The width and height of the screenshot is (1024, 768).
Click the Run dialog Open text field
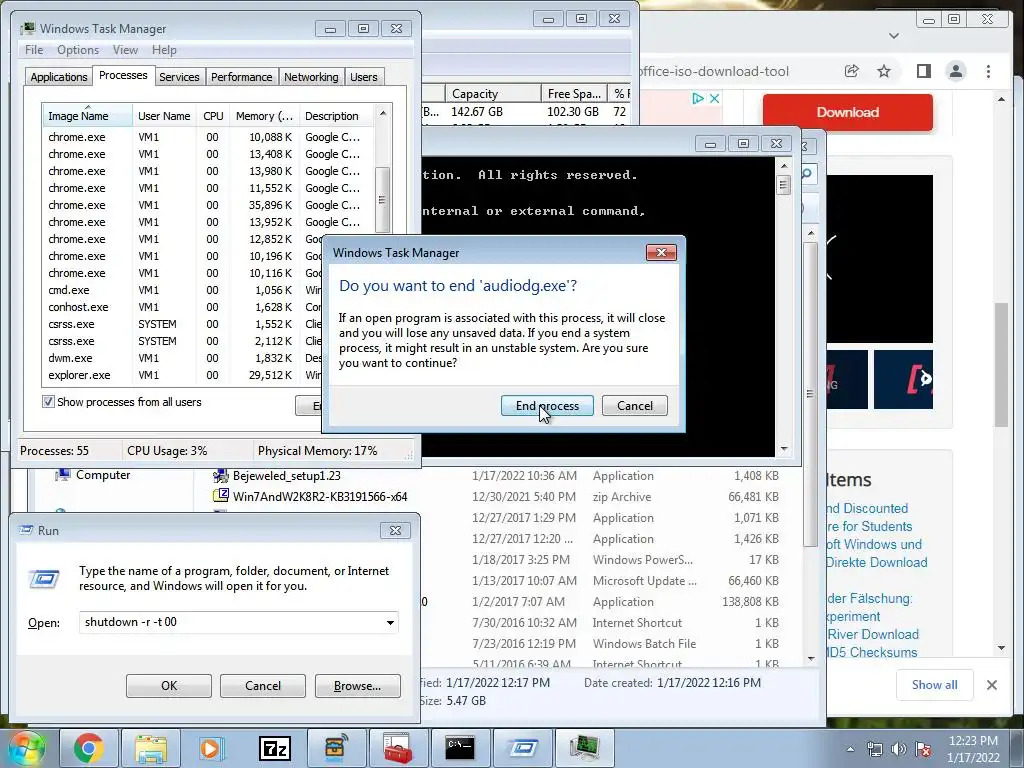231,622
